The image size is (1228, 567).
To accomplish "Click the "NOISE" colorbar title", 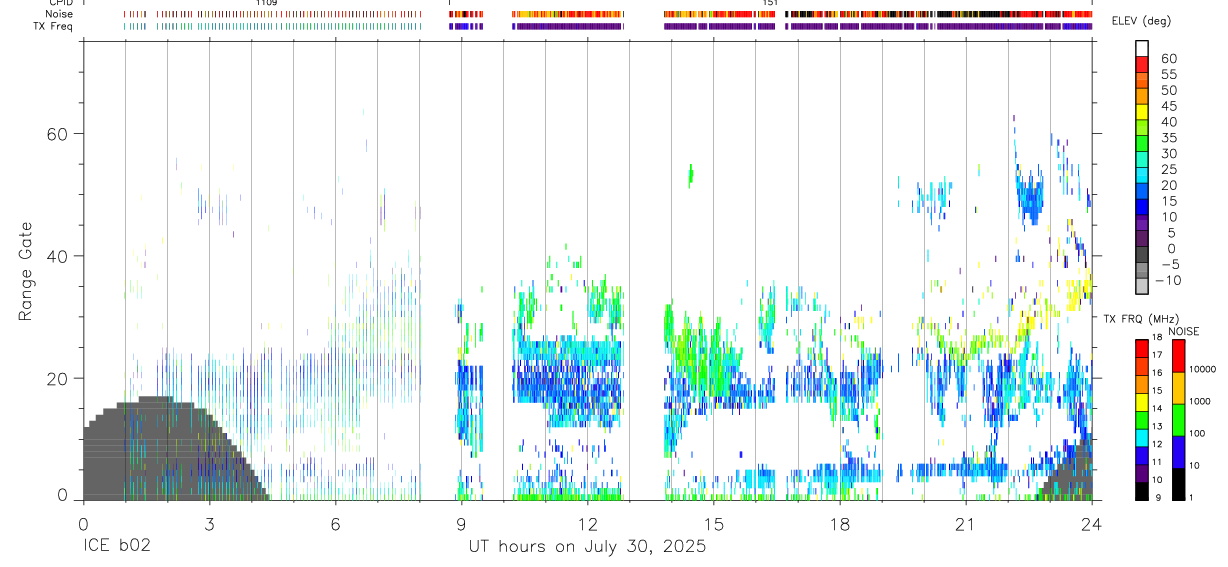I will pos(1183,332).
